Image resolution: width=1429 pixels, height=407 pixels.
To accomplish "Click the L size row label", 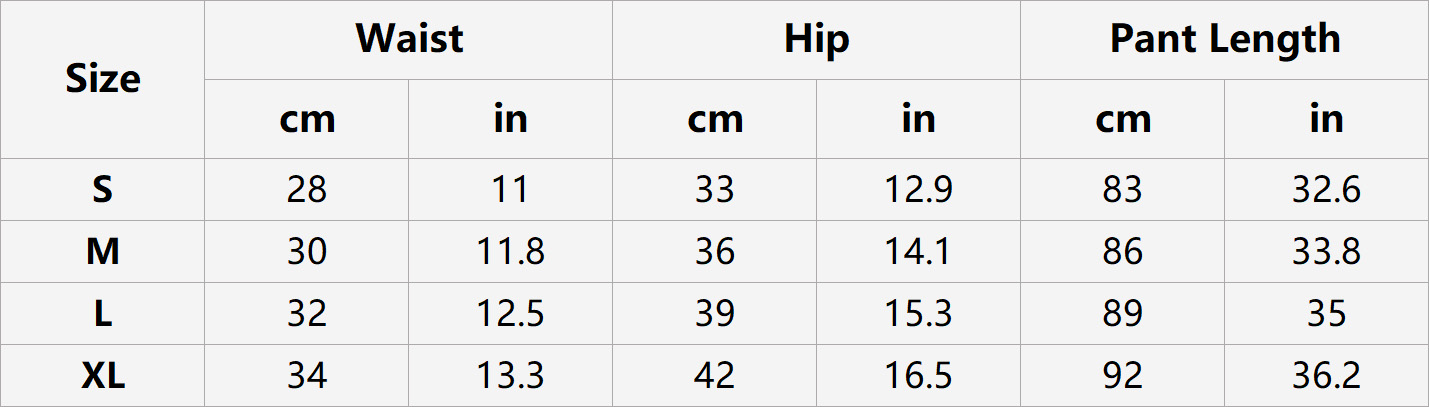I will point(103,314).
